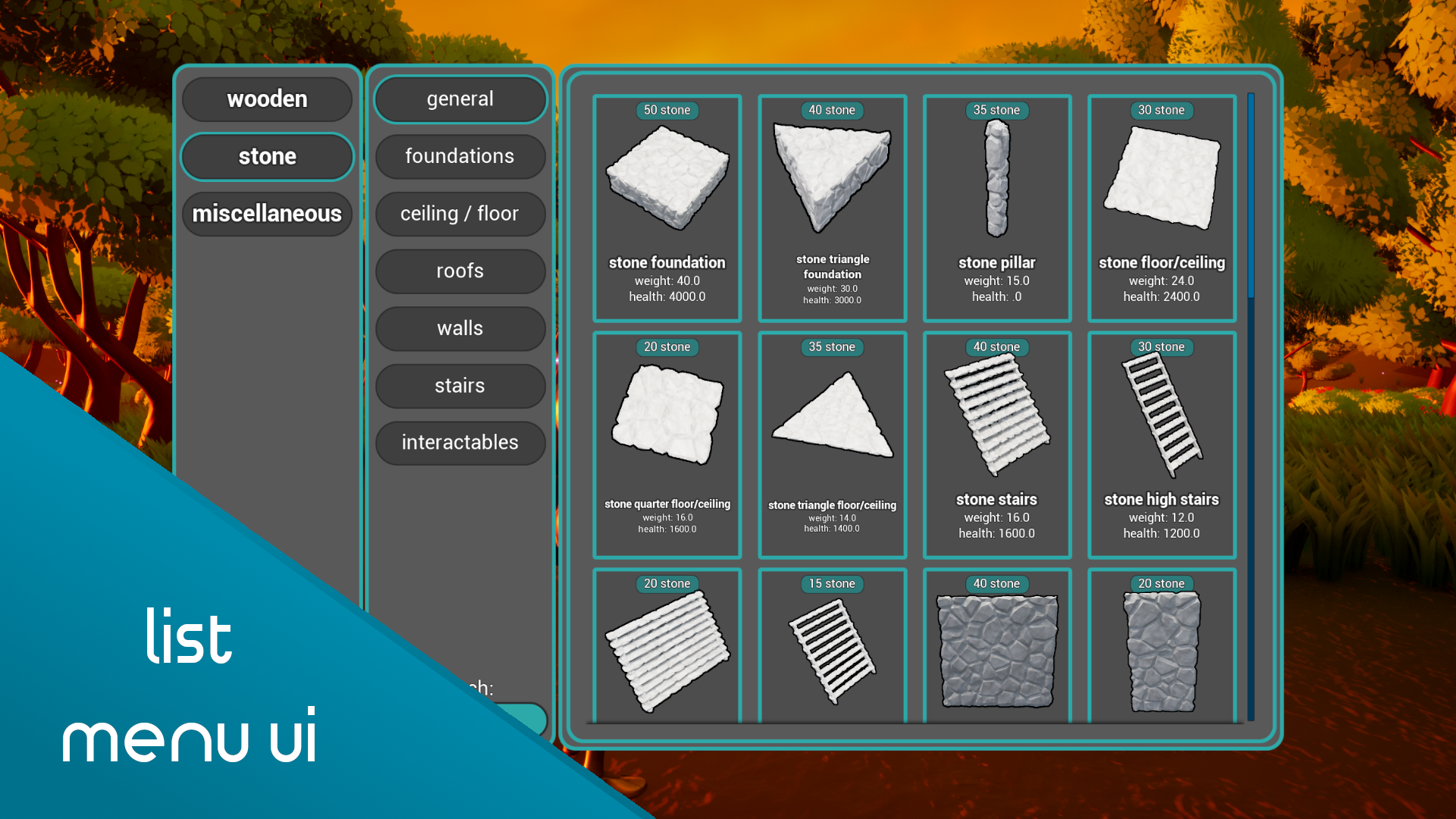Switch to the wooden material tab
This screenshot has height=819, width=1456.
coord(267,99)
